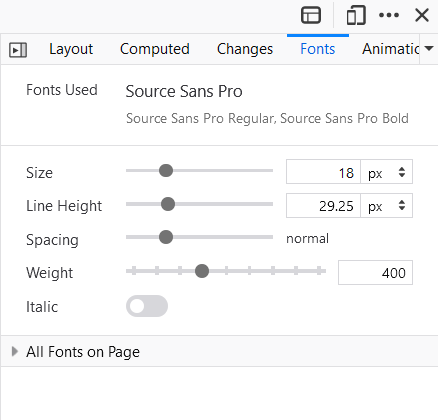Select the Animations tab
Image resolution: width=438 pixels, height=420 pixels.
pos(390,49)
